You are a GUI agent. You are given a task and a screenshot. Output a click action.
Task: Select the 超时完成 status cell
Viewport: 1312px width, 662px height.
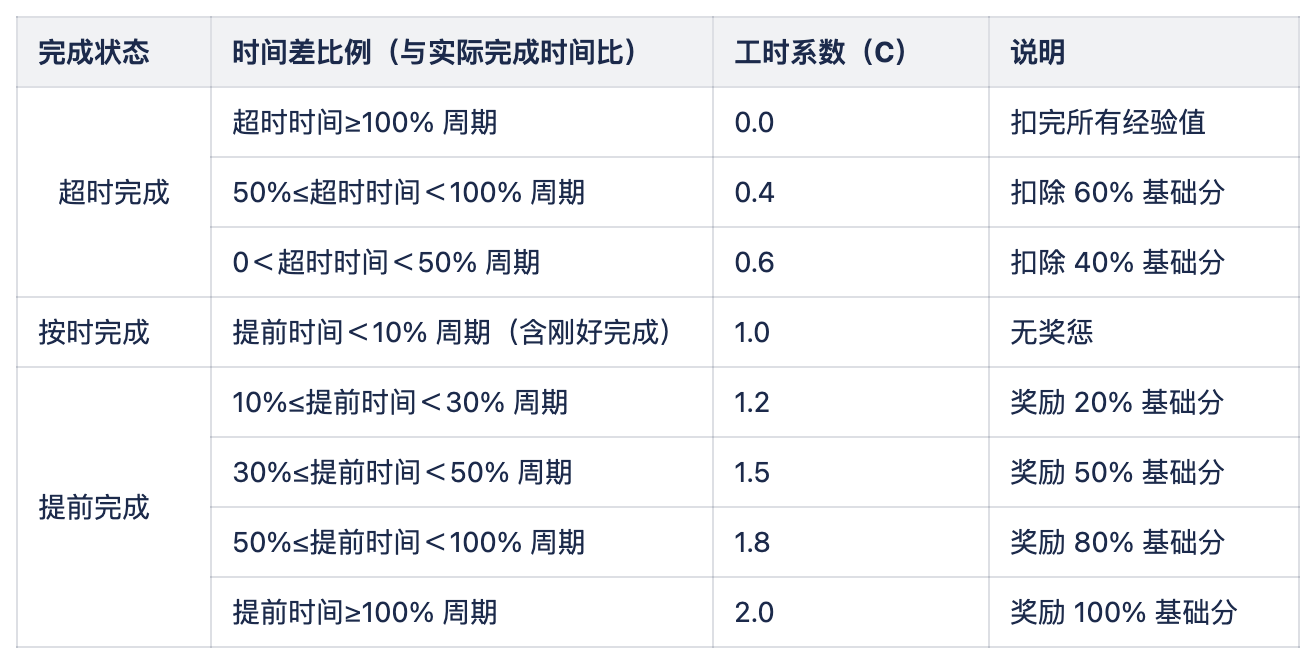click(x=113, y=192)
